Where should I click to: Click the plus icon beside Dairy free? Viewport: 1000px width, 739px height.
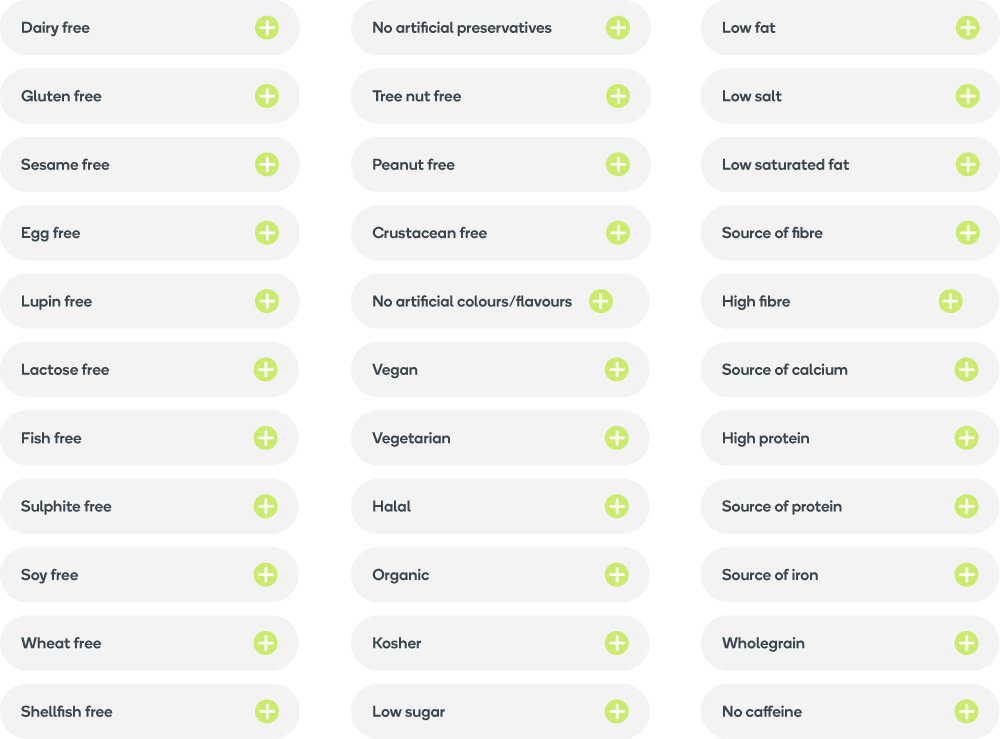coord(266,28)
